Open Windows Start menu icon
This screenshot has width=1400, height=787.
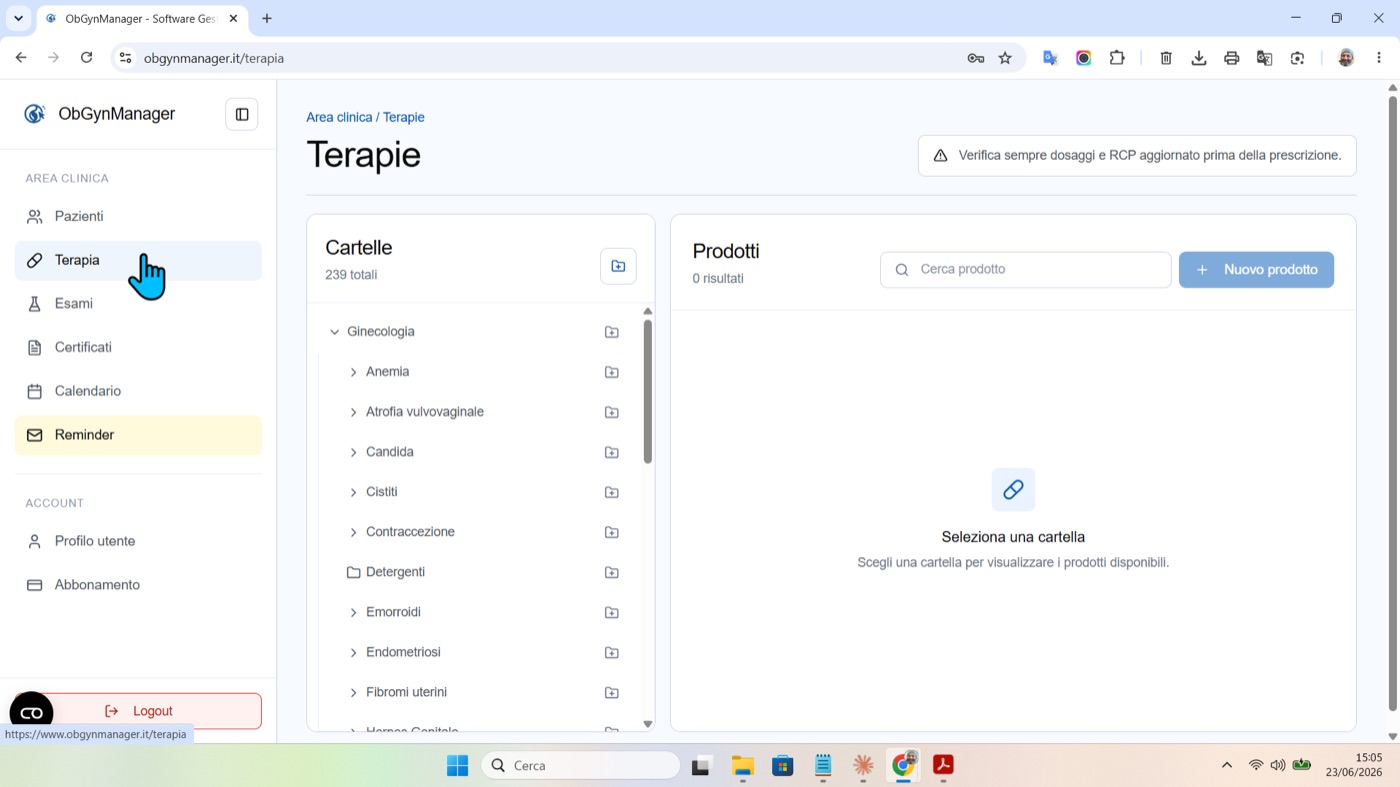click(457, 765)
